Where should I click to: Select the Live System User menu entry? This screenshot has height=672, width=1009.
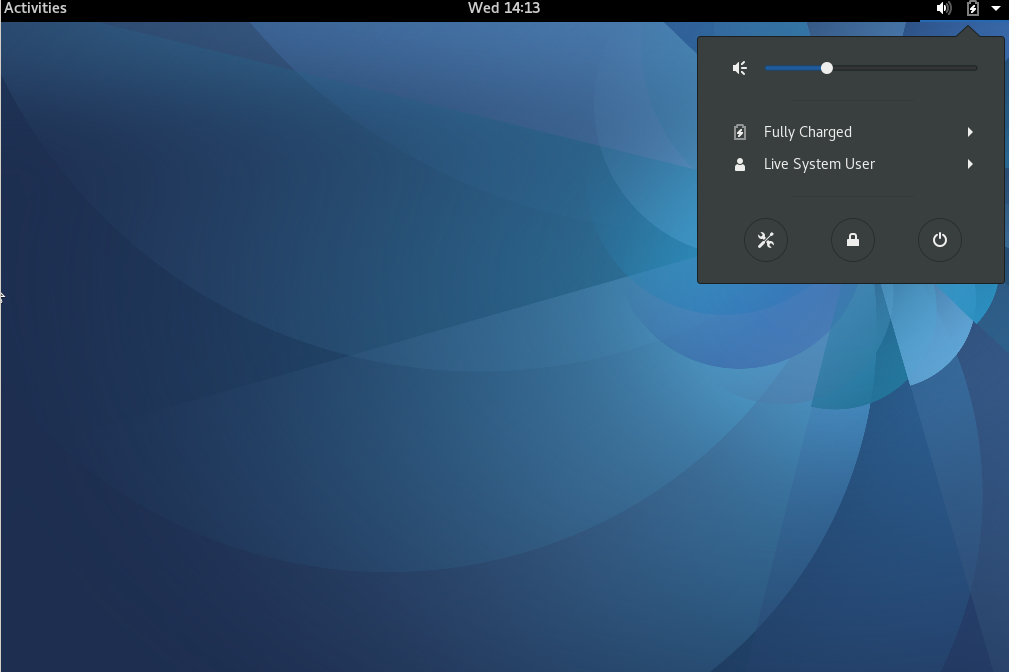(819, 163)
